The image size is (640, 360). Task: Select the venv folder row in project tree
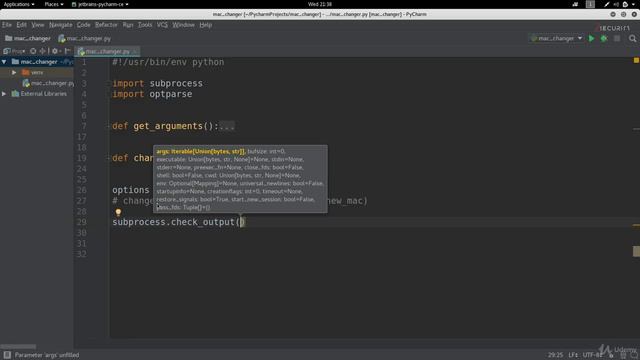click(x=37, y=72)
